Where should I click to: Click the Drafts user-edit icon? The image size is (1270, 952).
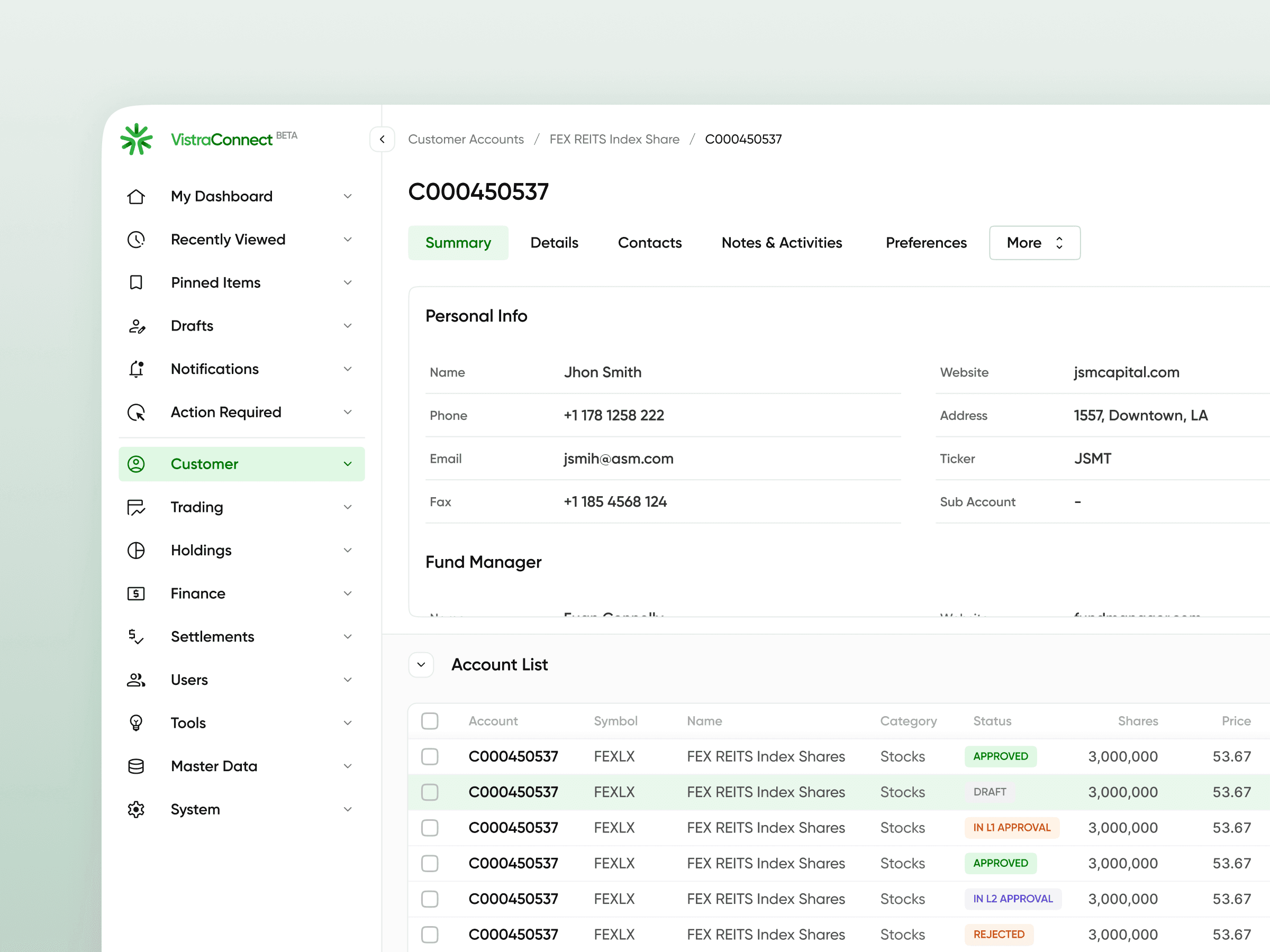(136, 326)
